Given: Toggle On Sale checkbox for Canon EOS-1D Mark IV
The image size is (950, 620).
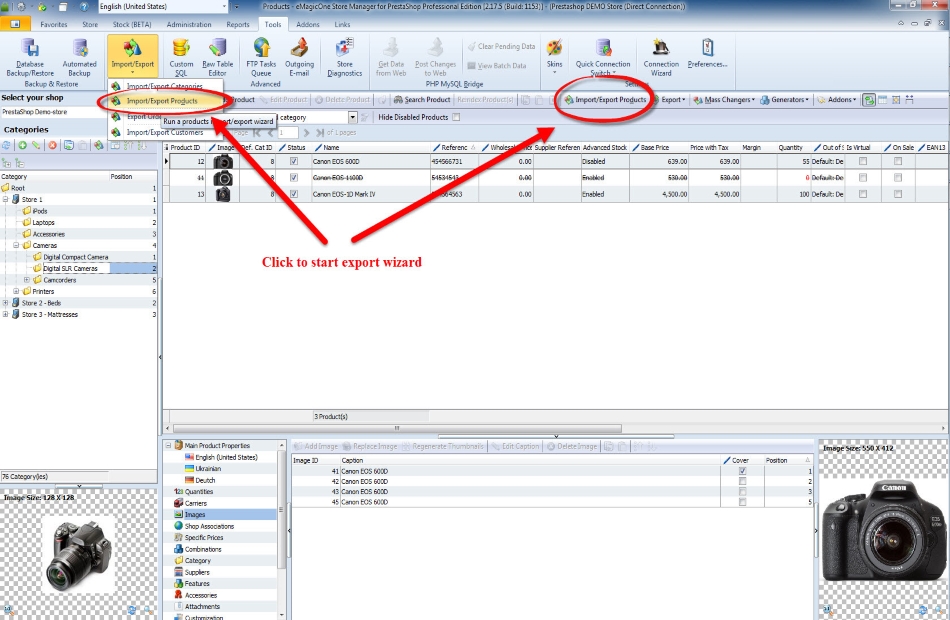Looking at the screenshot, I should pyautogui.click(x=898, y=195).
